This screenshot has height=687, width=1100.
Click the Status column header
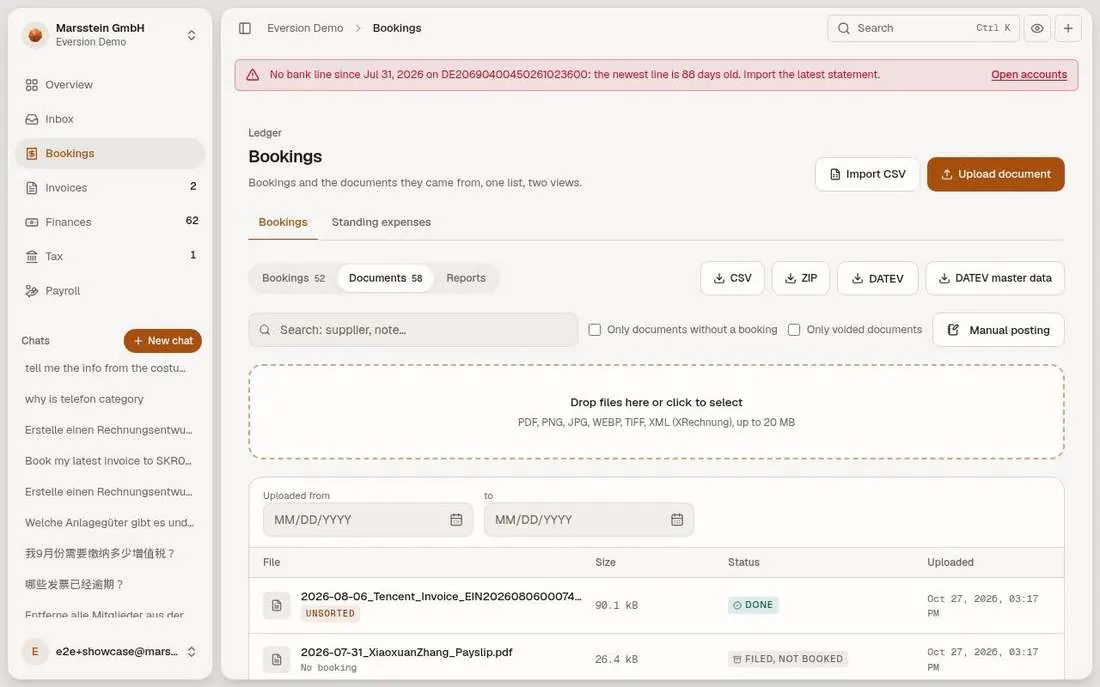[x=744, y=562]
